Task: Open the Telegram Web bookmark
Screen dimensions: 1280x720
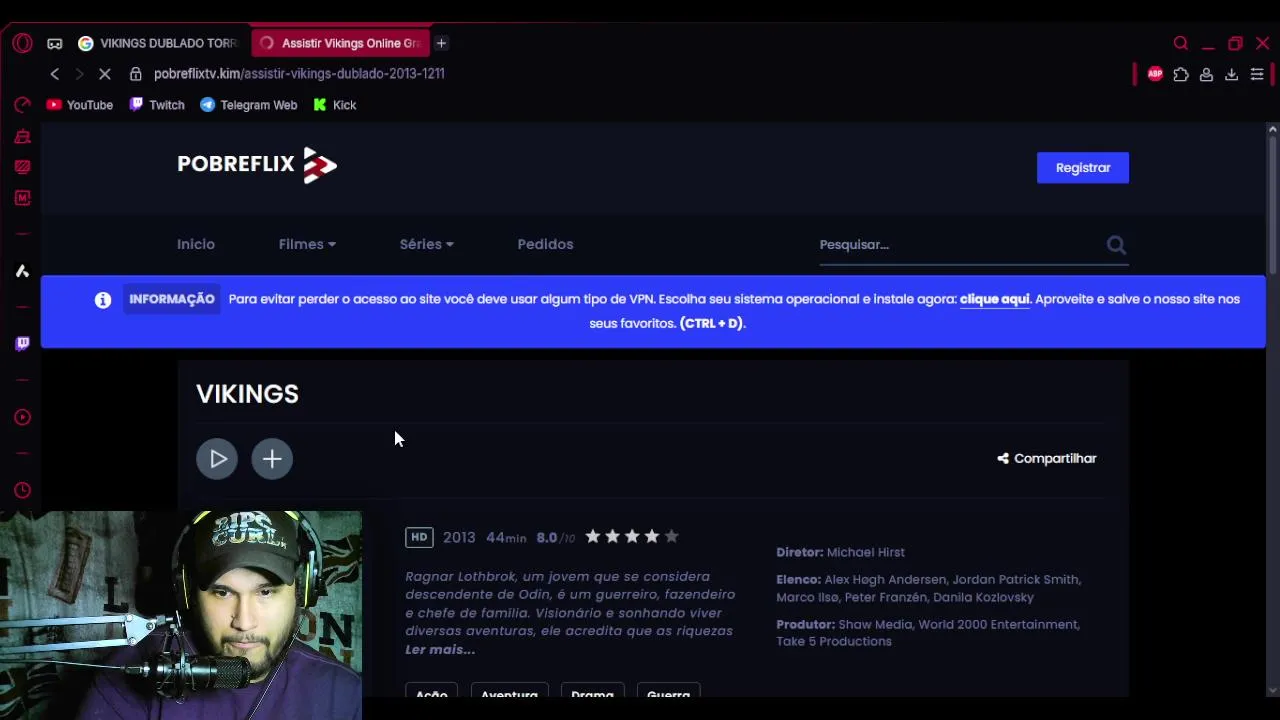Action: pyautogui.click(x=248, y=105)
